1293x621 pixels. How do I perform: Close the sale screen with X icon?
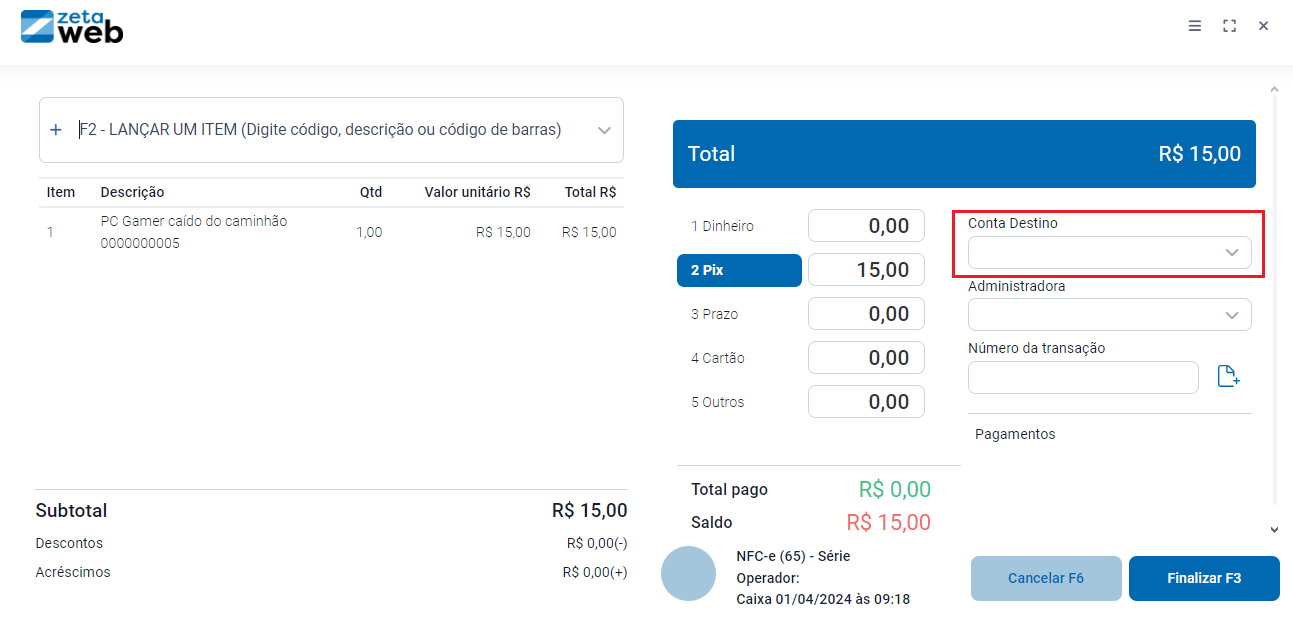1264,26
